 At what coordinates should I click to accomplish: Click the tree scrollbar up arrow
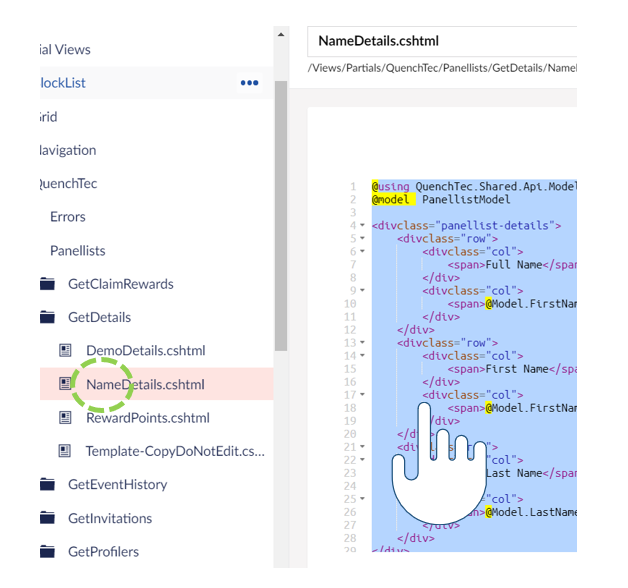tap(281, 34)
